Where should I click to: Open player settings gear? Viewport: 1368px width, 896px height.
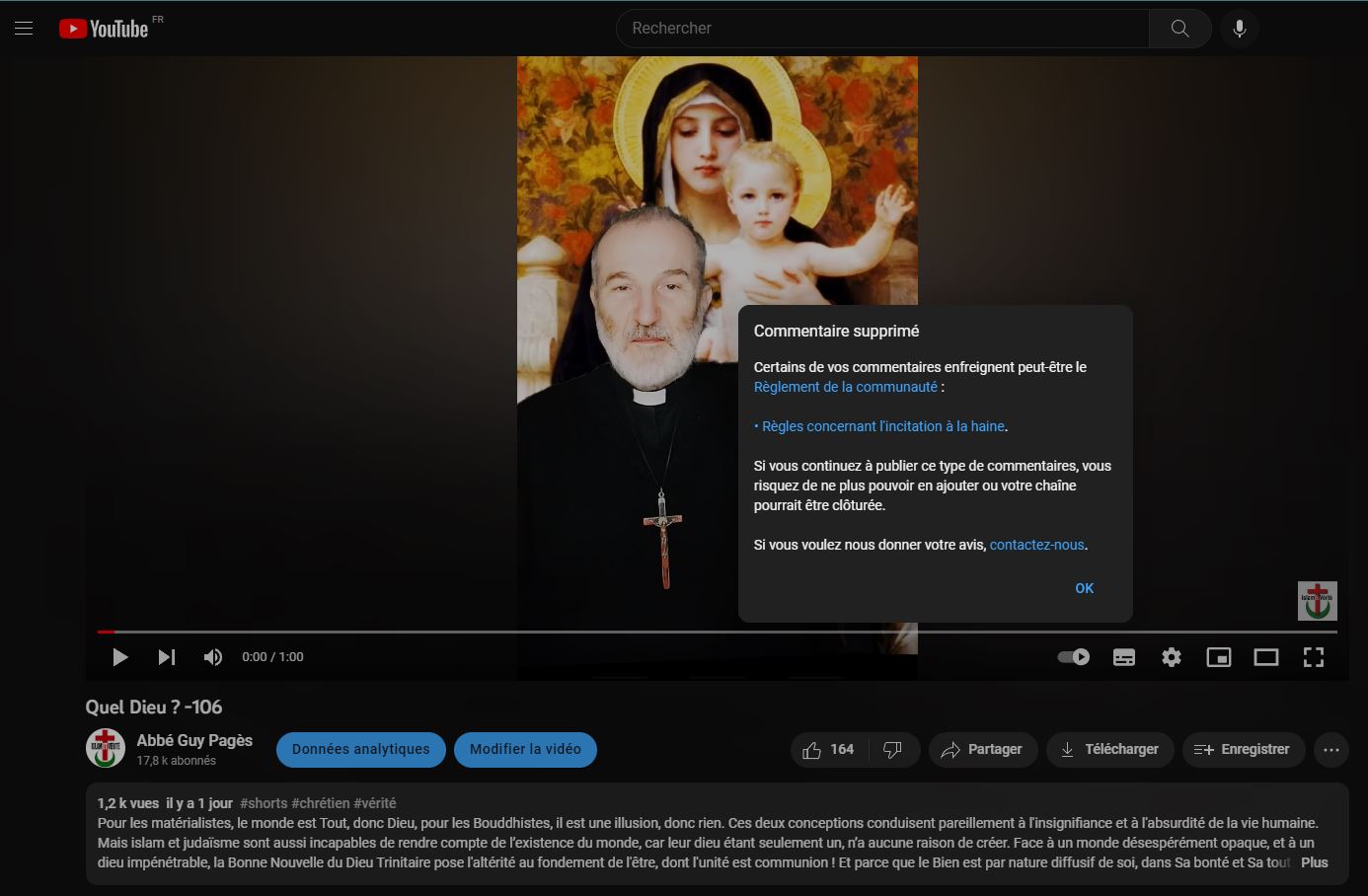coord(1172,657)
